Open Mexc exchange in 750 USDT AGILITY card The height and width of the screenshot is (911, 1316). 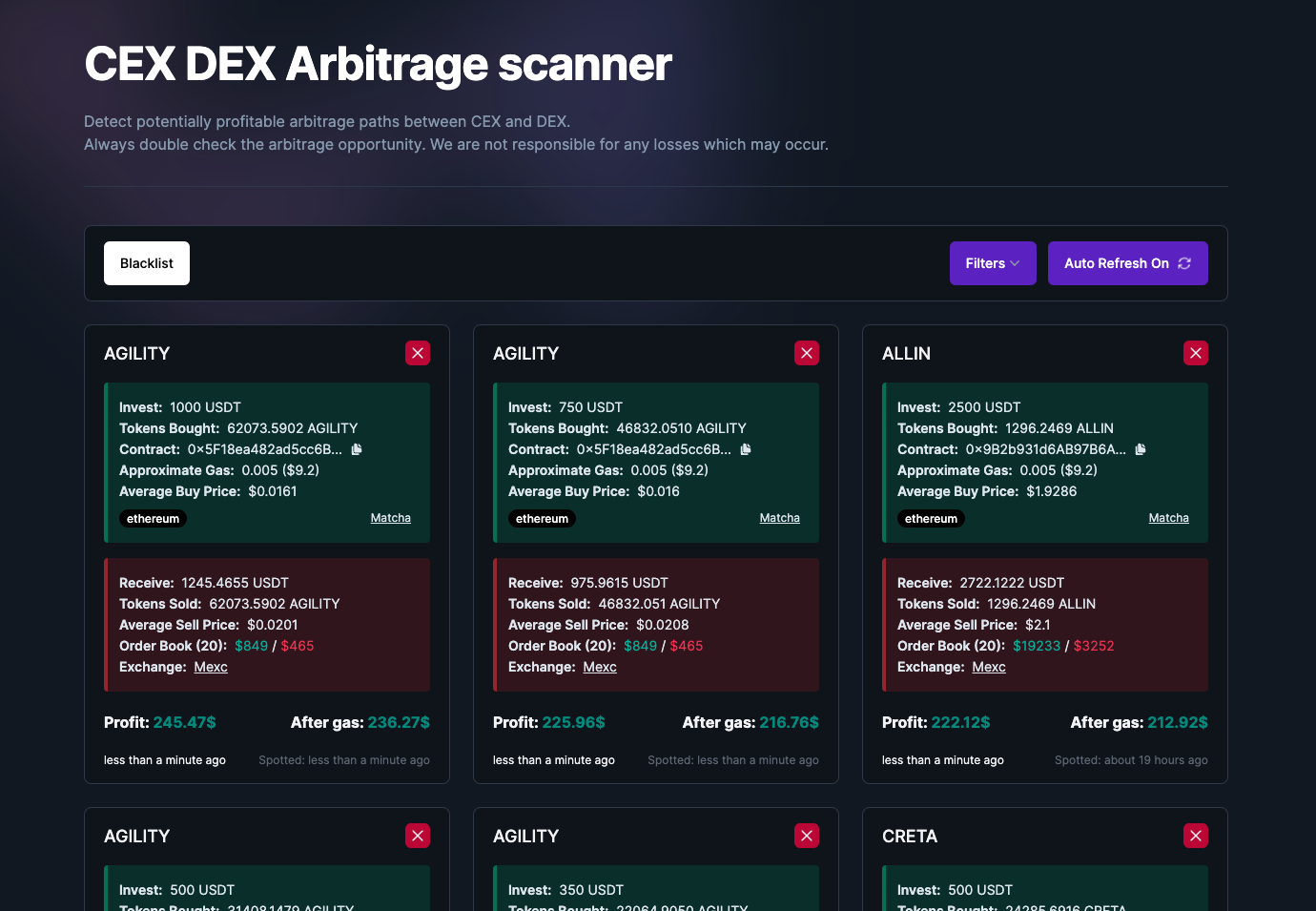coord(600,667)
